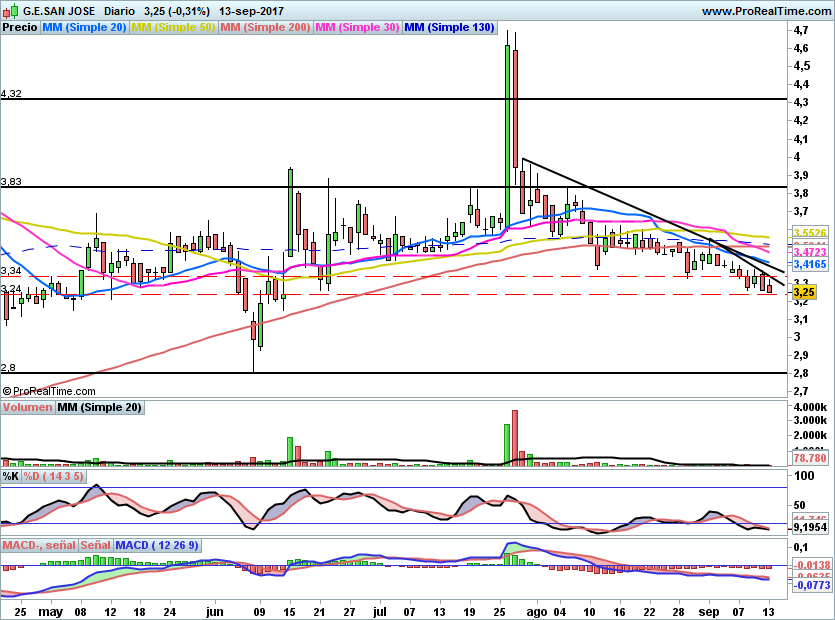Click the %K stochastic label
835x620 pixels.
click(x=11, y=477)
